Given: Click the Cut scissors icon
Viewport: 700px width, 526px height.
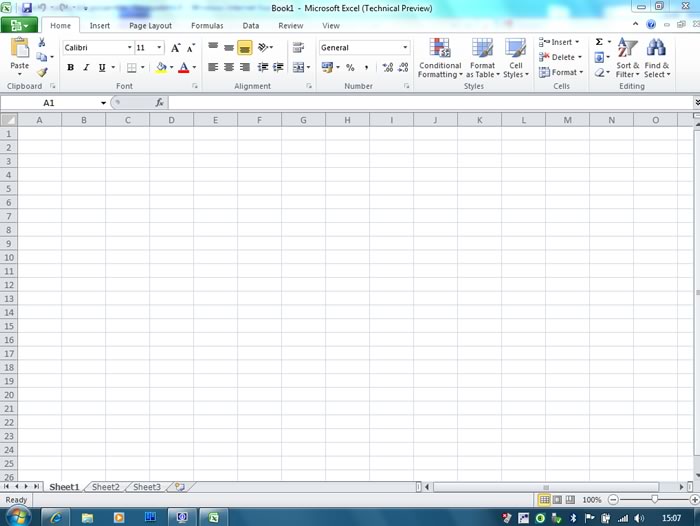Looking at the screenshot, I should (42, 43).
